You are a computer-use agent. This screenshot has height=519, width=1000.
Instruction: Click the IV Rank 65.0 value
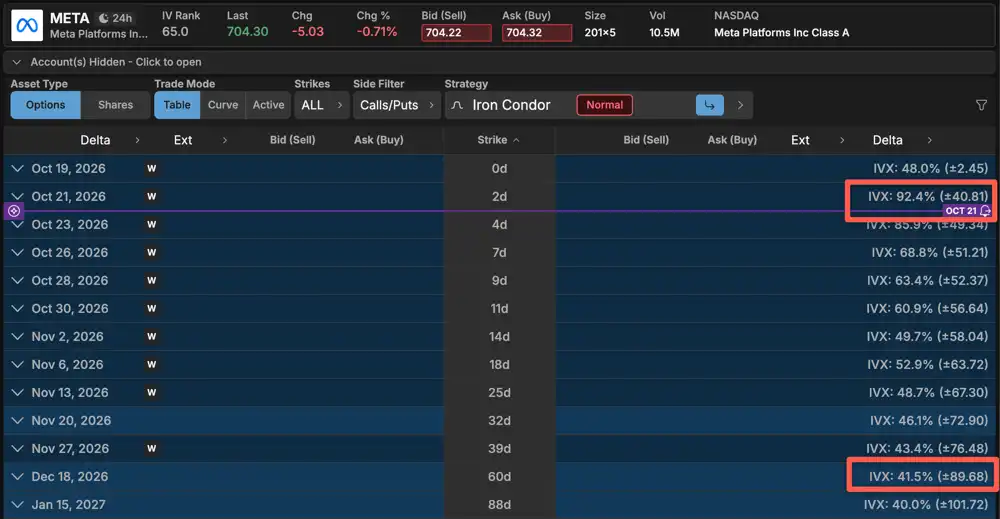point(175,32)
